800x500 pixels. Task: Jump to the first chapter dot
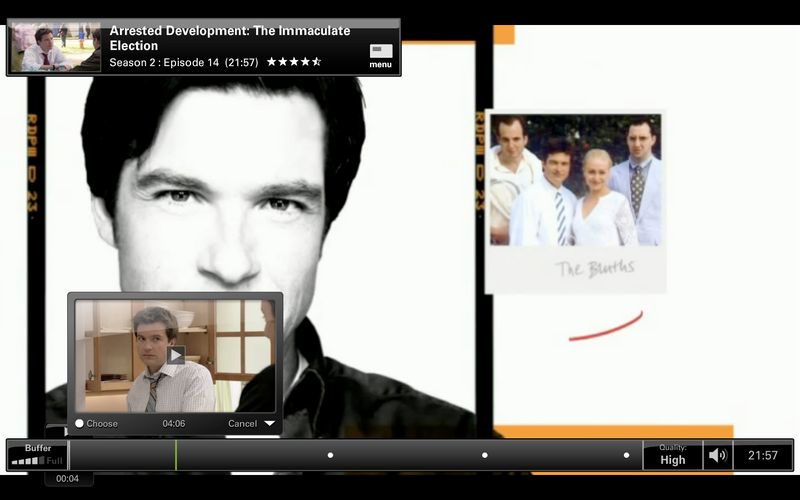pos(330,455)
